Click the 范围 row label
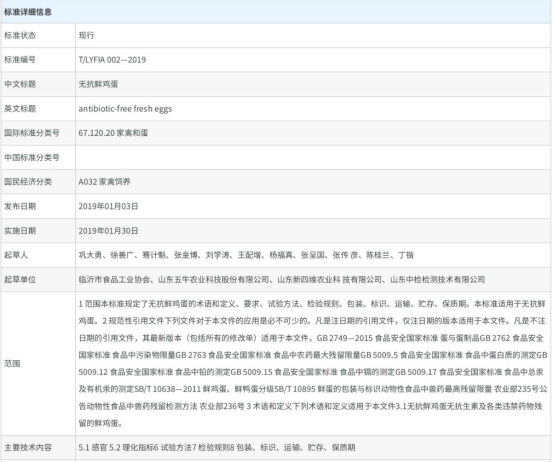The height and width of the screenshot is (462, 554). click(x=12, y=363)
